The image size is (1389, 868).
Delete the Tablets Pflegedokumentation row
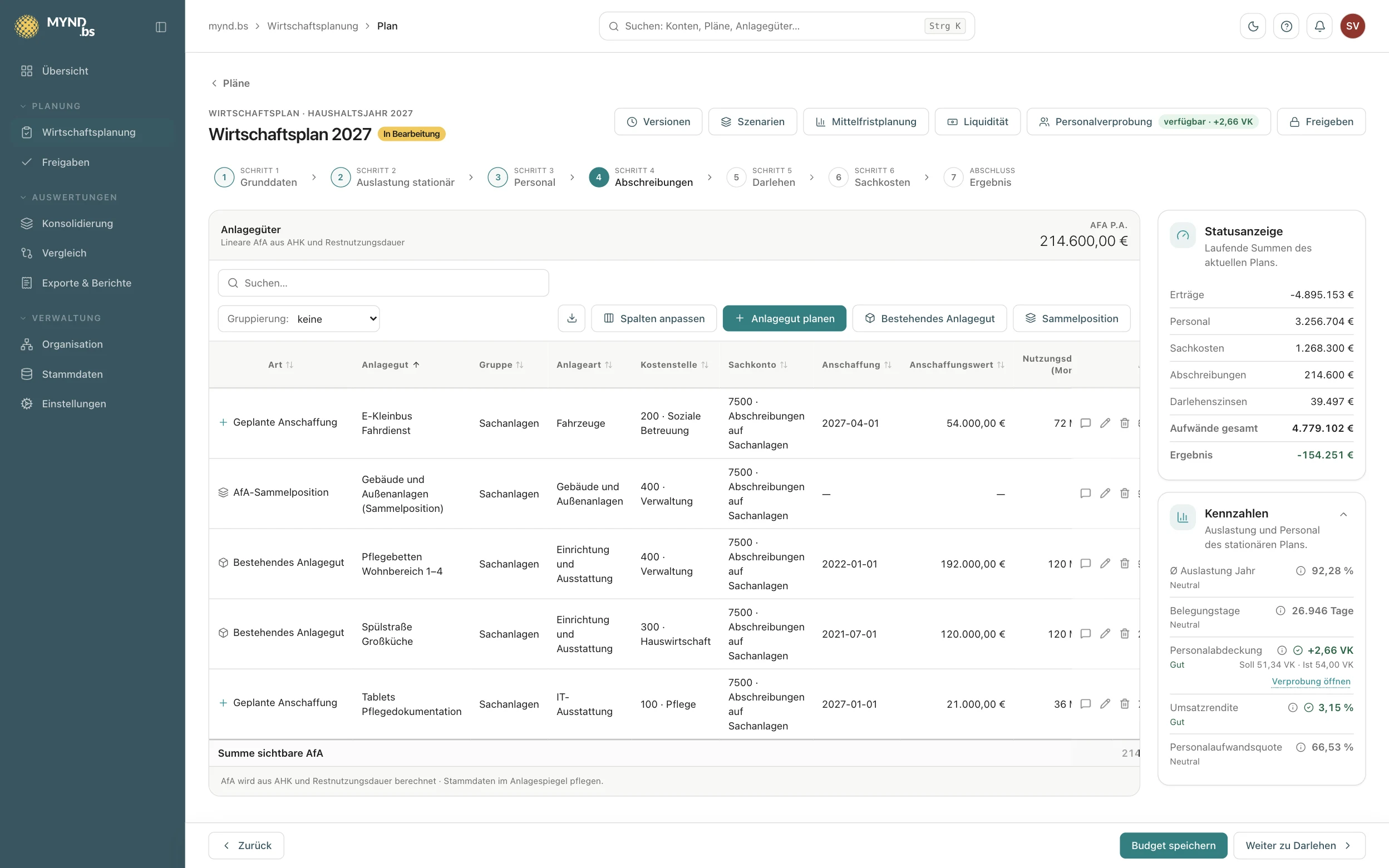pyautogui.click(x=1125, y=704)
